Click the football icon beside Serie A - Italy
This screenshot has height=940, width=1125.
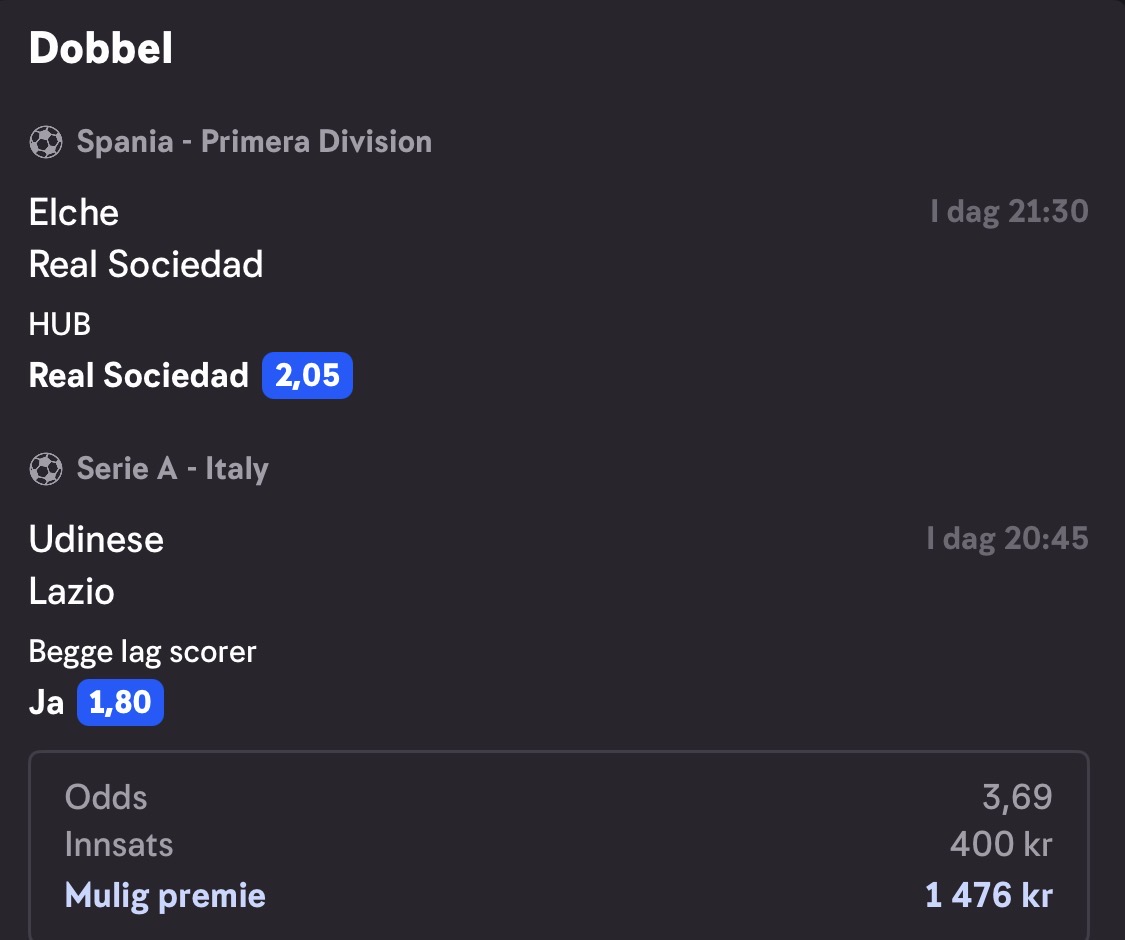46,469
